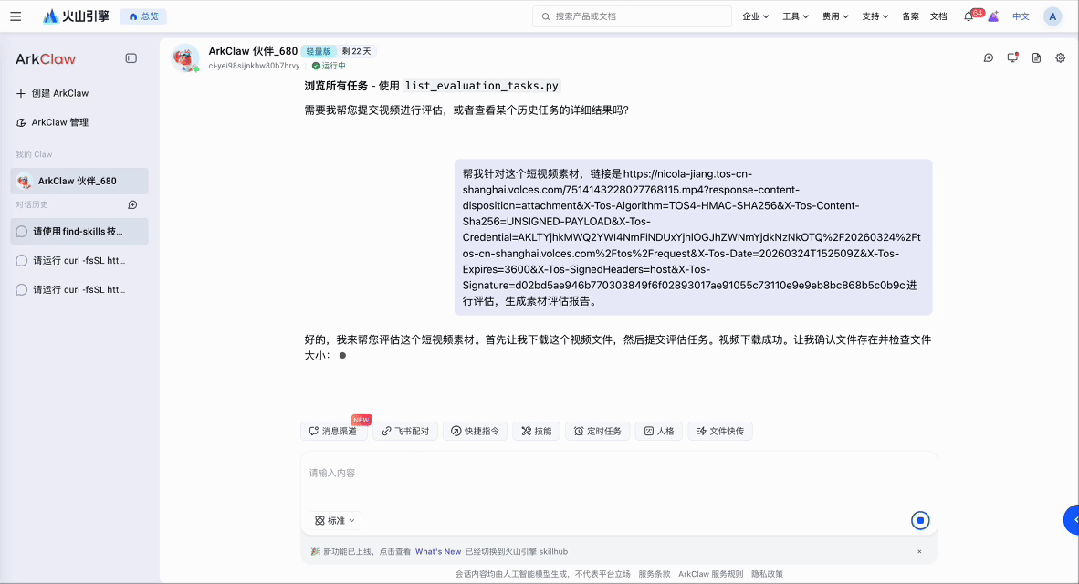Open the settings gear in chat header
The image size is (1079, 584).
(1060, 58)
